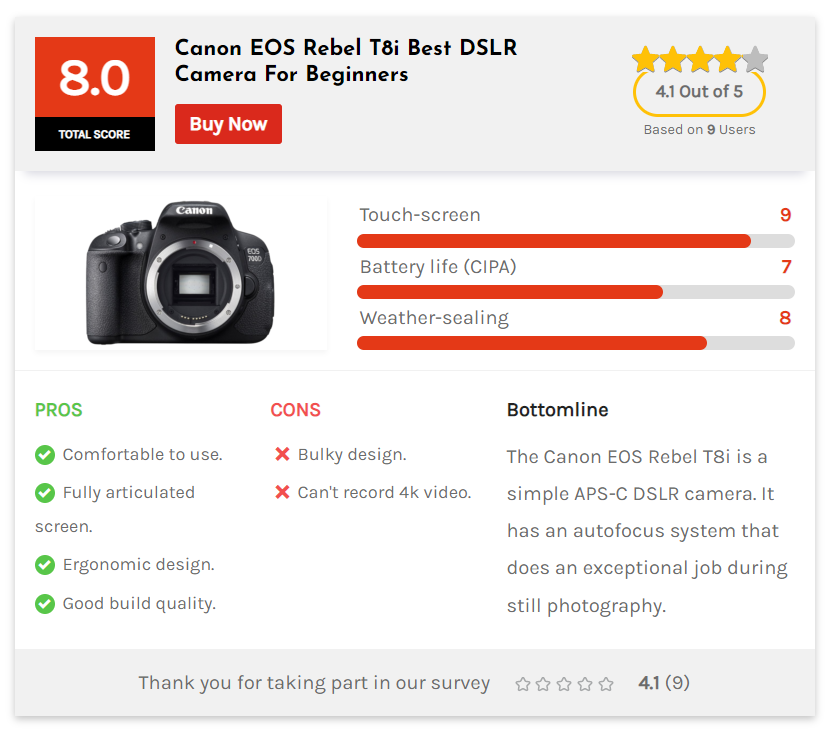
Task: Click the Canon EOS Rebel T8i title
Action: click(x=346, y=61)
